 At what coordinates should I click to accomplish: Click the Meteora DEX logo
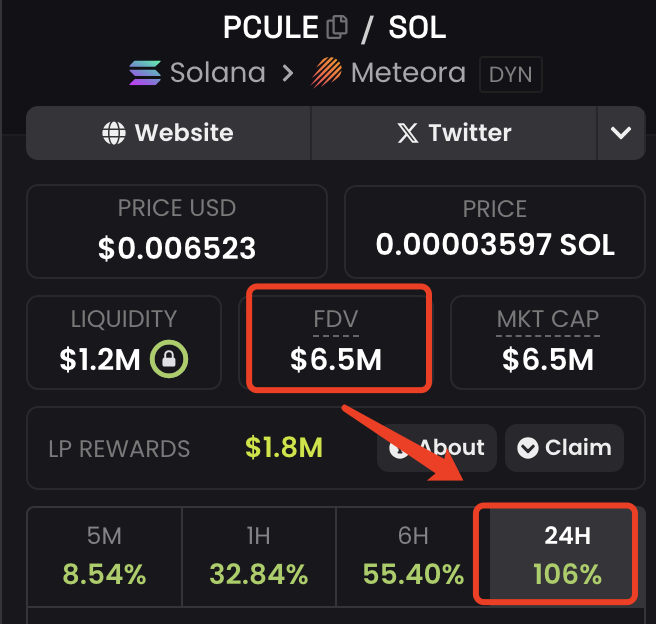326,72
